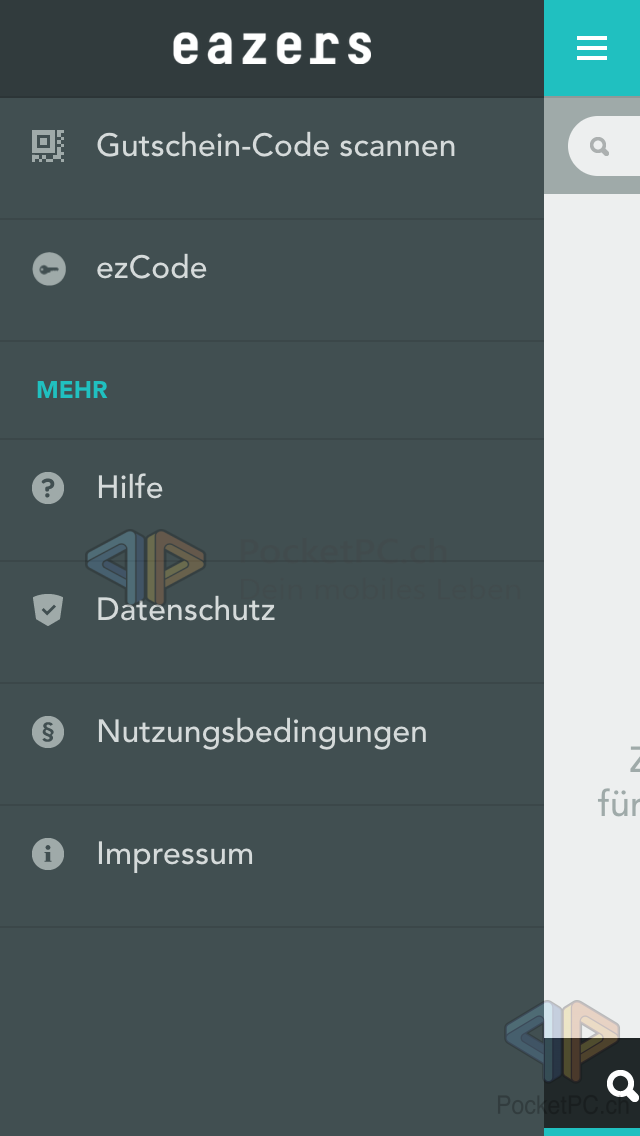Select the ezCode menu entry
Viewport: 640px width, 1136px height.
(152, 268)
